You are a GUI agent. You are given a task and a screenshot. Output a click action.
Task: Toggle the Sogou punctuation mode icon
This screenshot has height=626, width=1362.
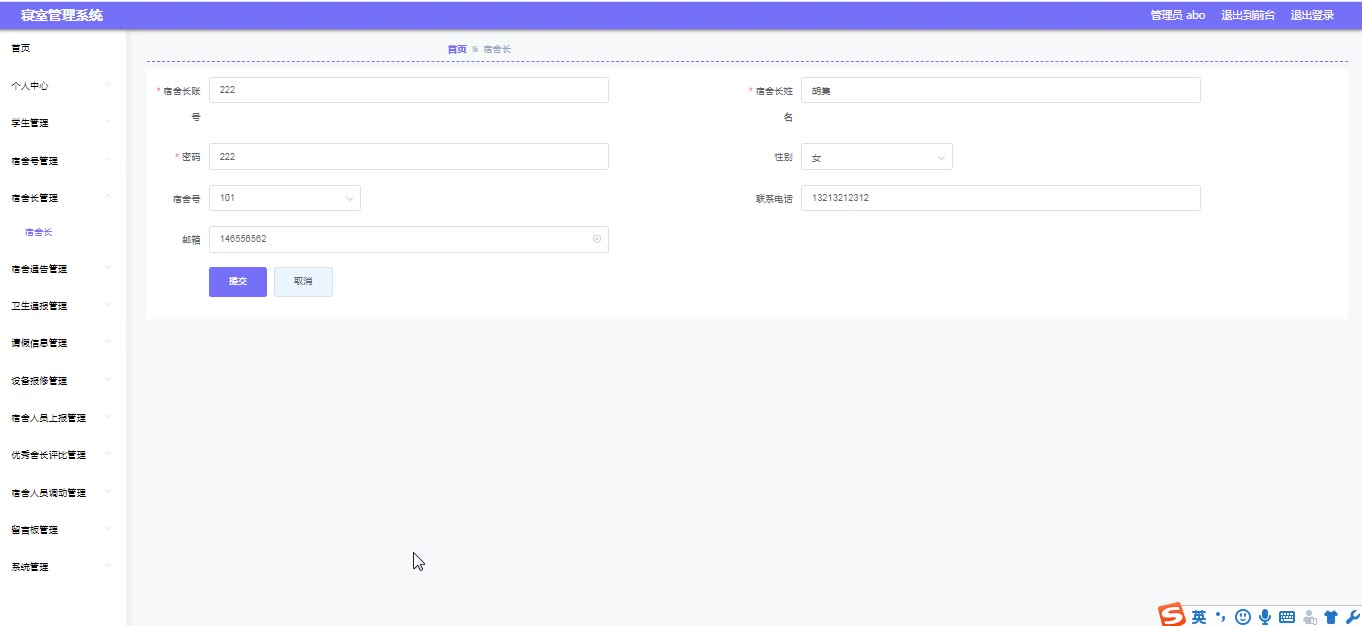tap(1220, 617)
